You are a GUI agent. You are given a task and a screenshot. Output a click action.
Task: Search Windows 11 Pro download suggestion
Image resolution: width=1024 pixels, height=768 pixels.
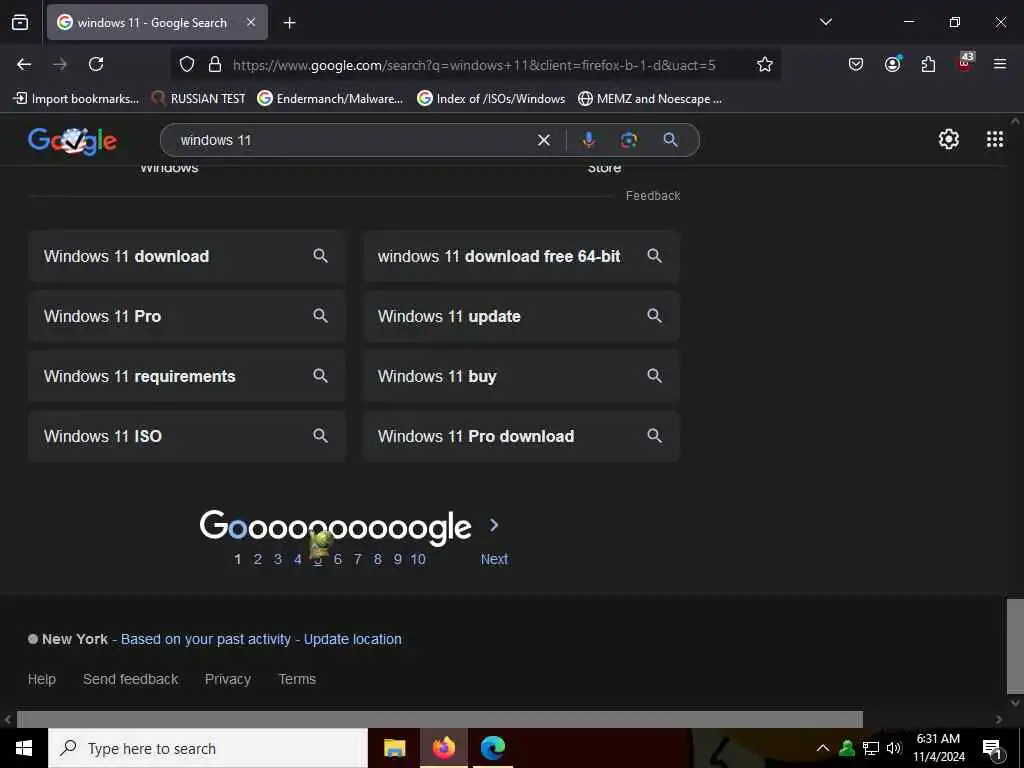coord(521,436)
